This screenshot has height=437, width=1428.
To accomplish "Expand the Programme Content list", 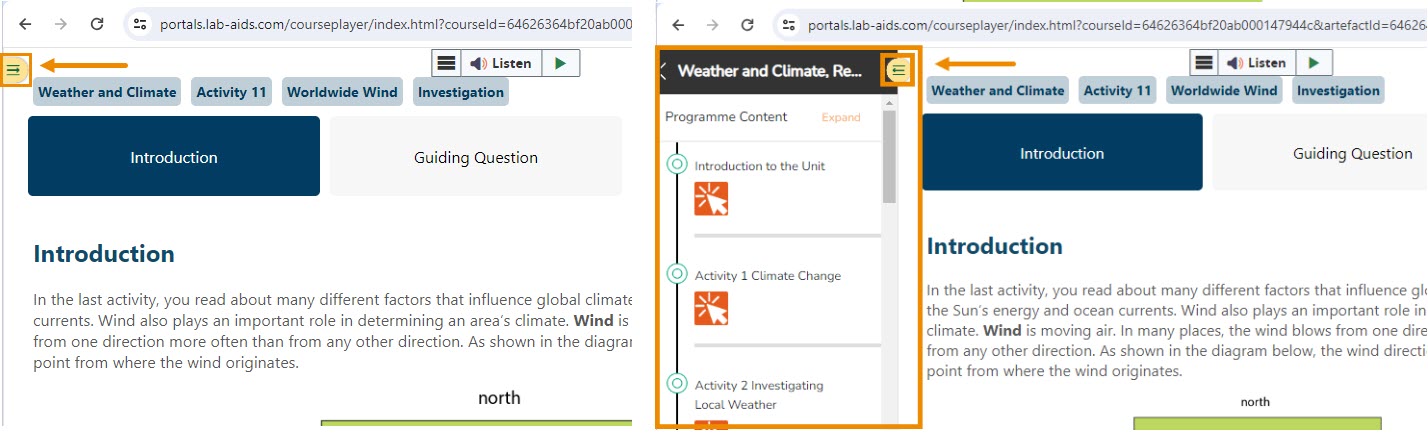I will (x=840, y=117).
